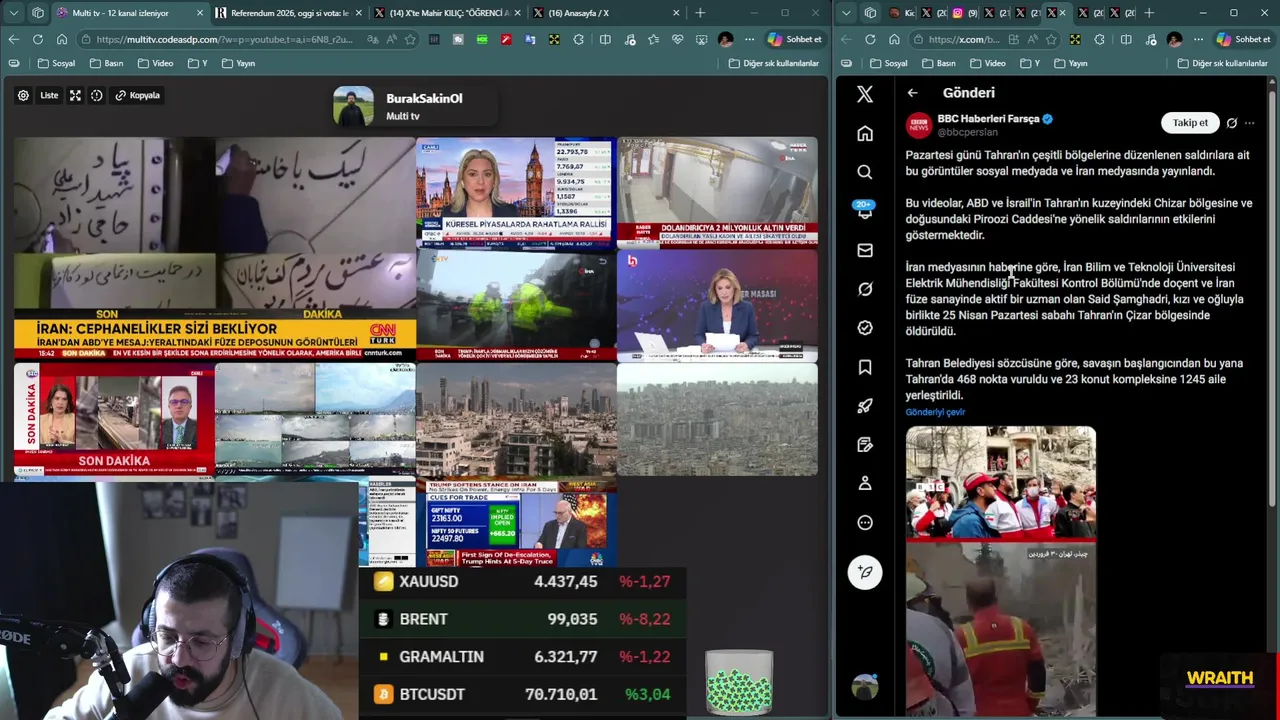The image size is (1280, 720).
Task: Open the verified badge icon in X sidebar
Action: 865,328
